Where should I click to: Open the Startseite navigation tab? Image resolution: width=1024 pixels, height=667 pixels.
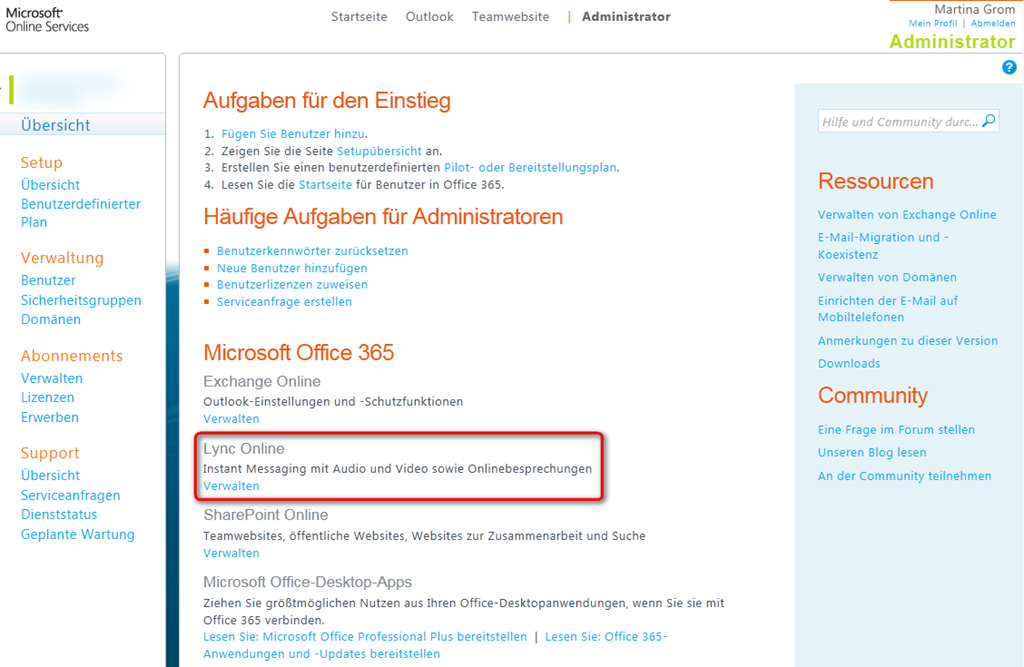pyautogui.click(x=360, y=17)
